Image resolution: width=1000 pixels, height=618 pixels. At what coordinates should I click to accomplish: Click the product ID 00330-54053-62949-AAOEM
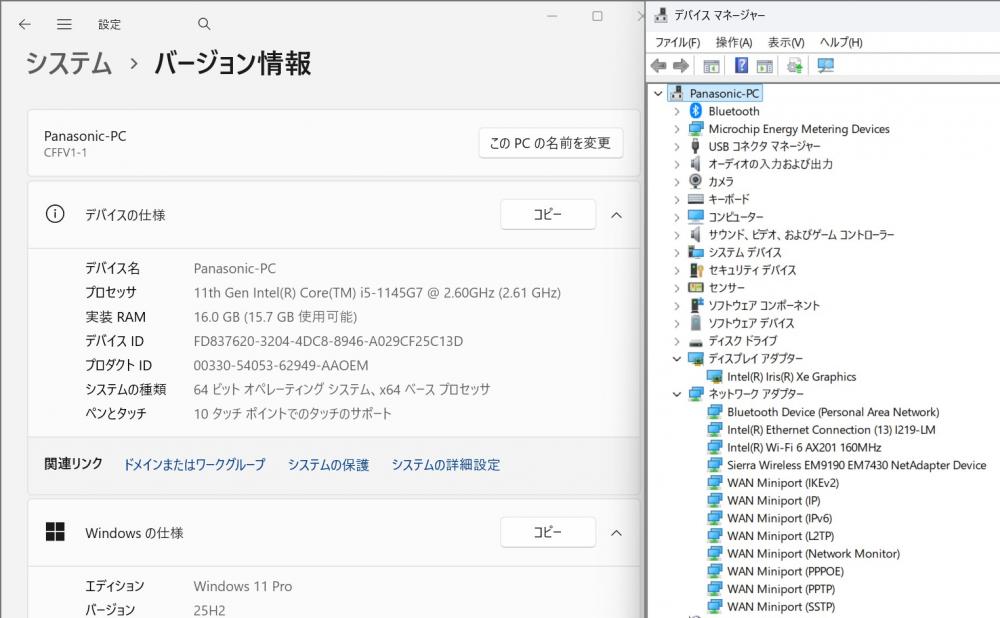point(281,365)
